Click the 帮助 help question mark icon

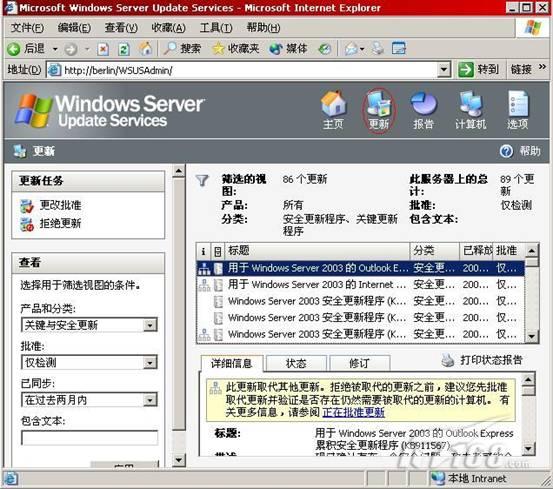[506, 151]
